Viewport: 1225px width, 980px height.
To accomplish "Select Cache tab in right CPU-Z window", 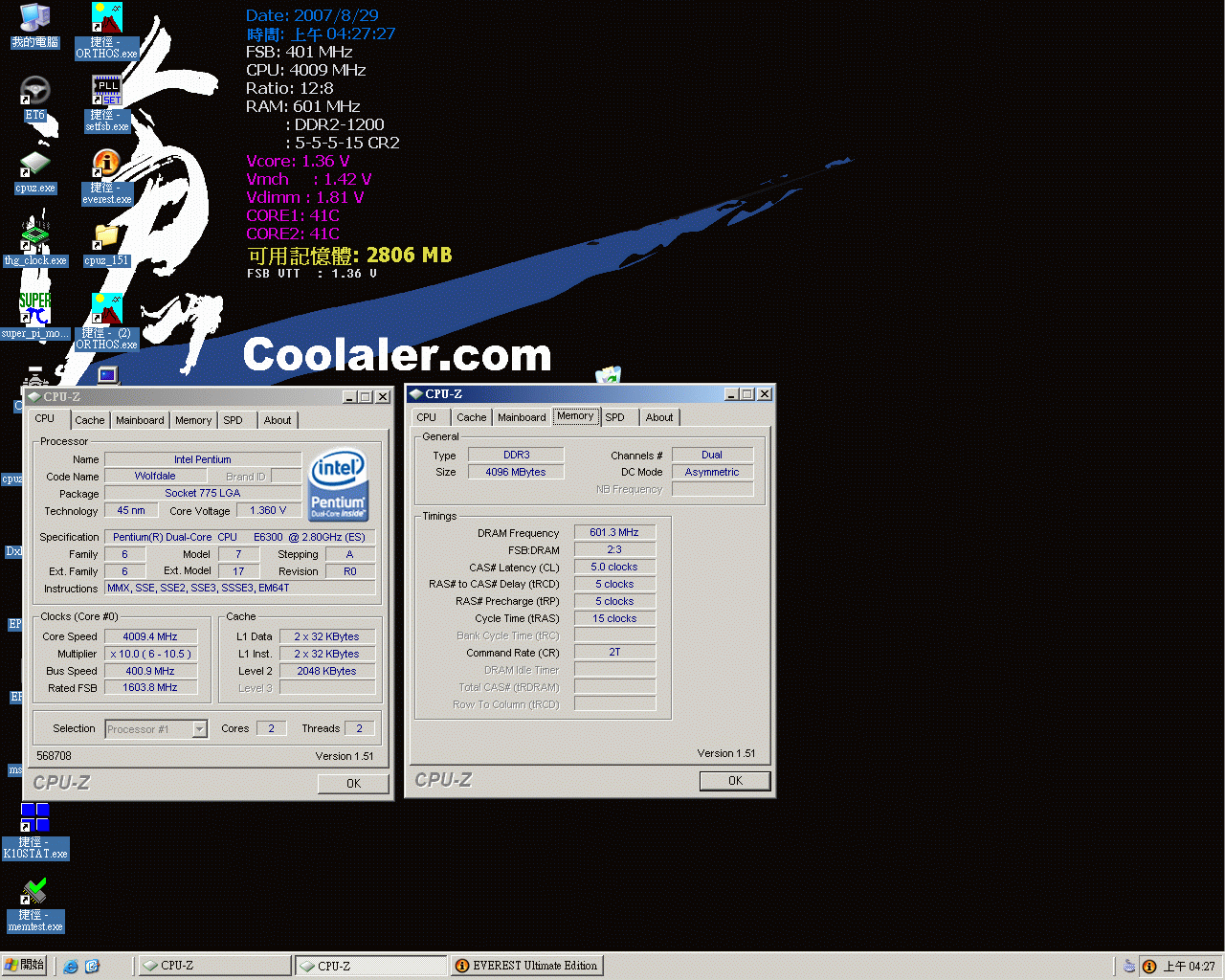I will [472, 417].
